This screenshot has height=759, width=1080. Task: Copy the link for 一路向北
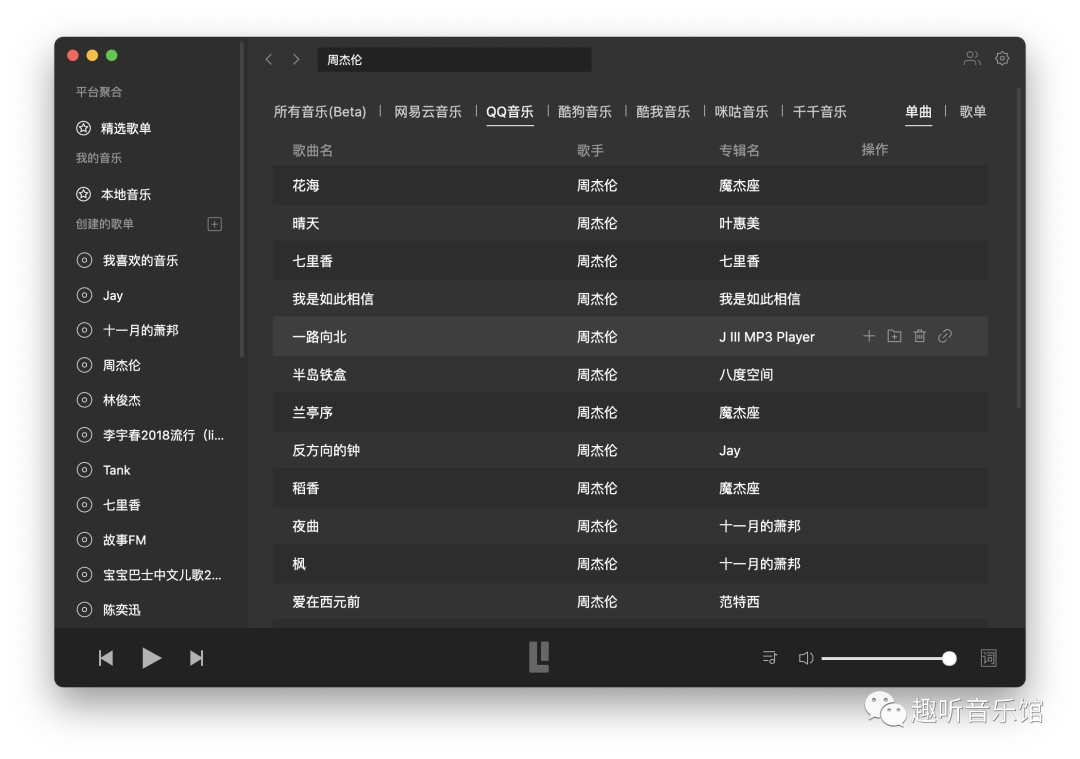[x=945, y=336]
